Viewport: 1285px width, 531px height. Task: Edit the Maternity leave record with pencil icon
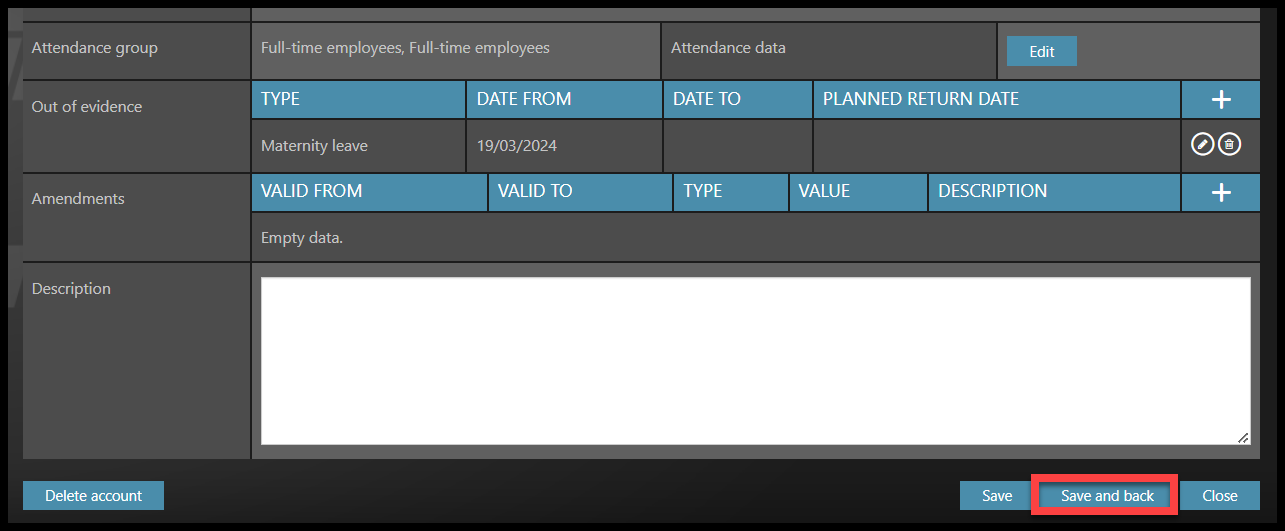[x=1203, y=145]
